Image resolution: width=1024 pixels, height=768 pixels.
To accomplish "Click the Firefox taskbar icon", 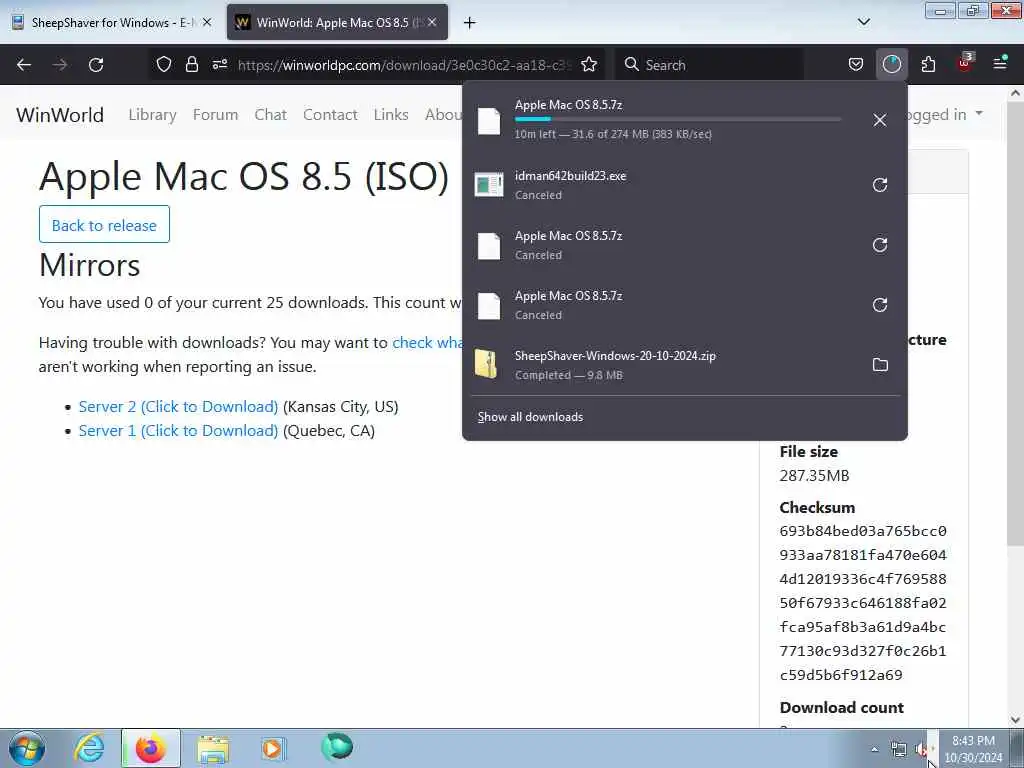I will (150, 748).
